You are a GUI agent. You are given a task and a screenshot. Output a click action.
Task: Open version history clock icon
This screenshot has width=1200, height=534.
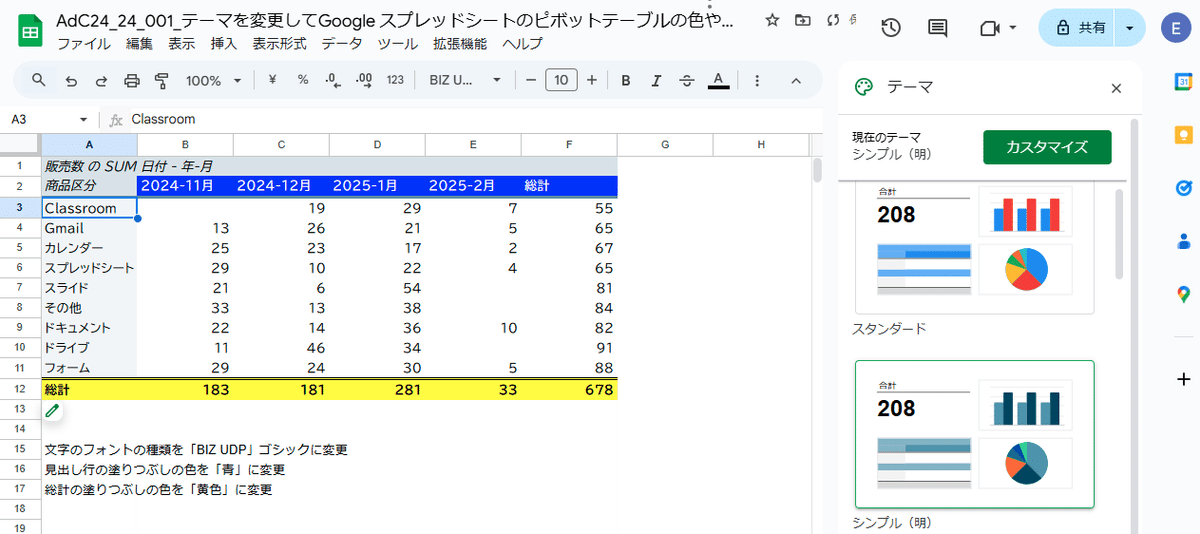coord(891,29)
